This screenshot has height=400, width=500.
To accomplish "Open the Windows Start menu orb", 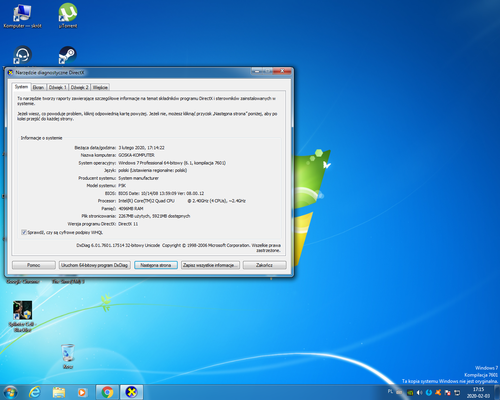I will [x=10, y=392].
